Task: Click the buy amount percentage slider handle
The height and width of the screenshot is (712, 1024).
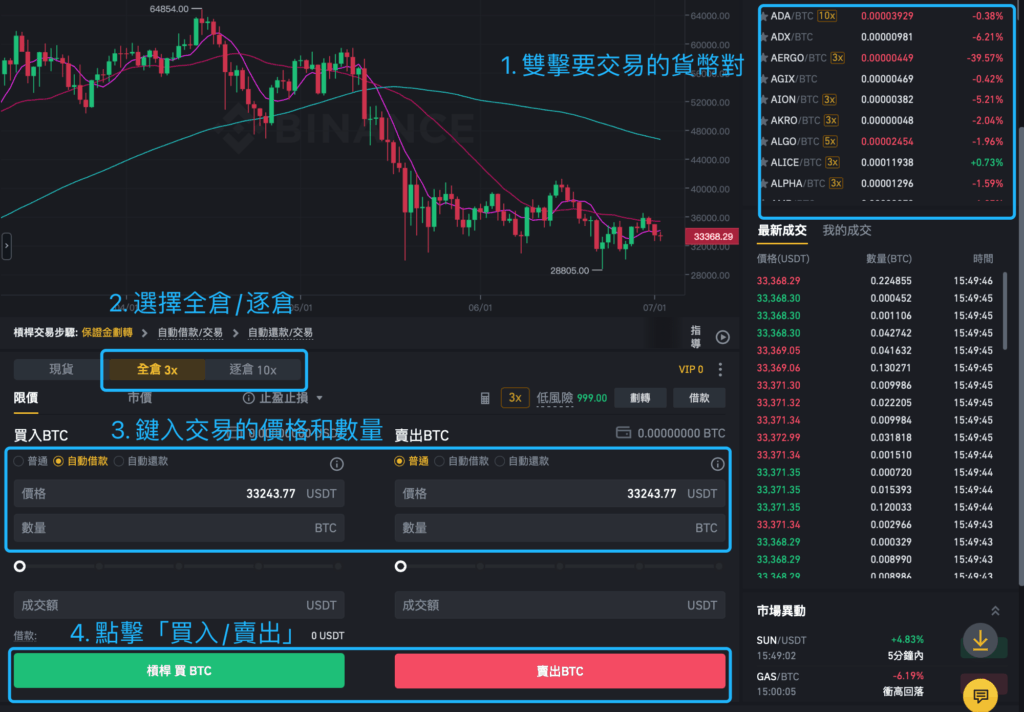Action: click(20, 566)
